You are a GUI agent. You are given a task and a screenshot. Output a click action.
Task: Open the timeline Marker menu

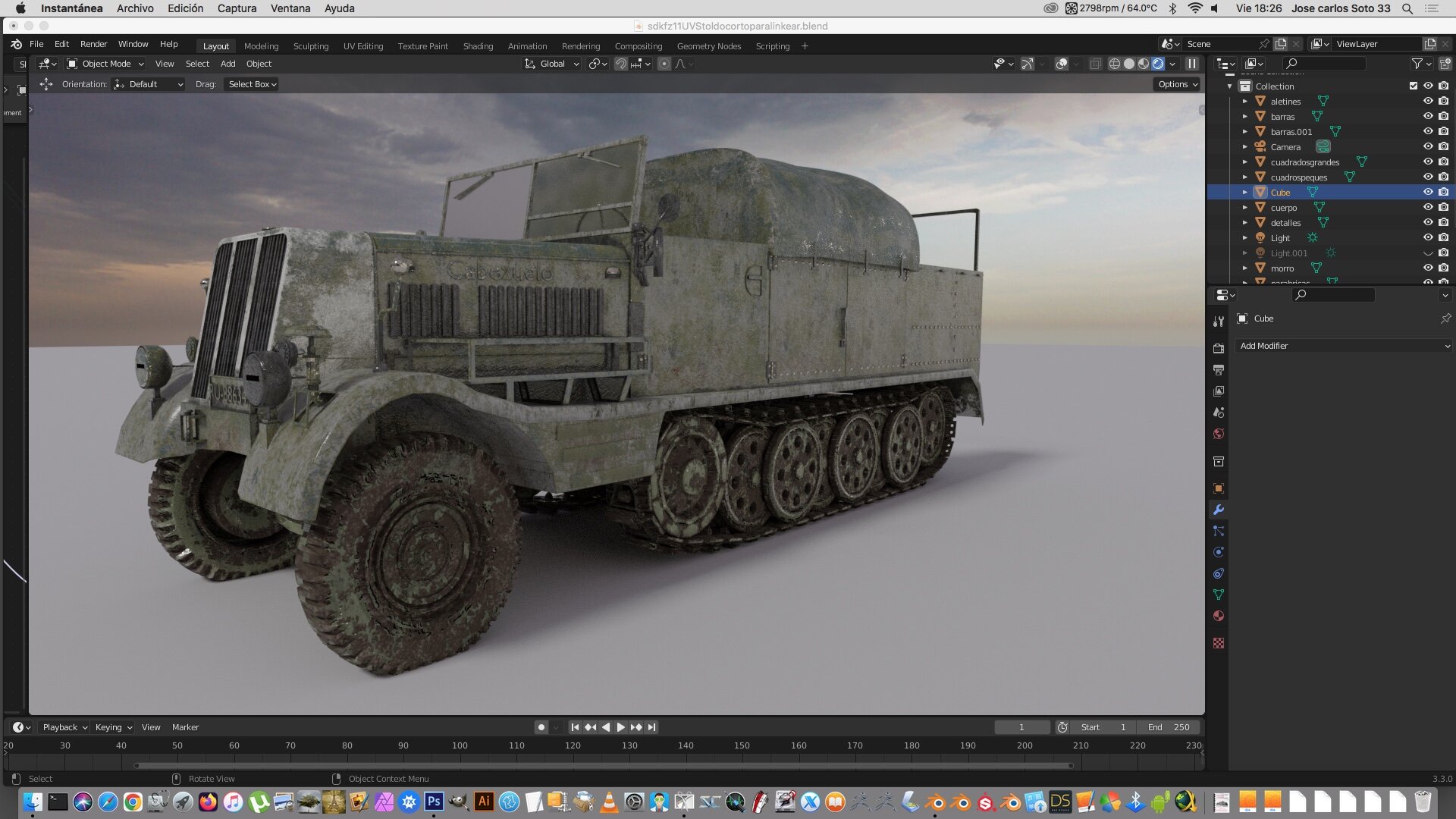185,727
